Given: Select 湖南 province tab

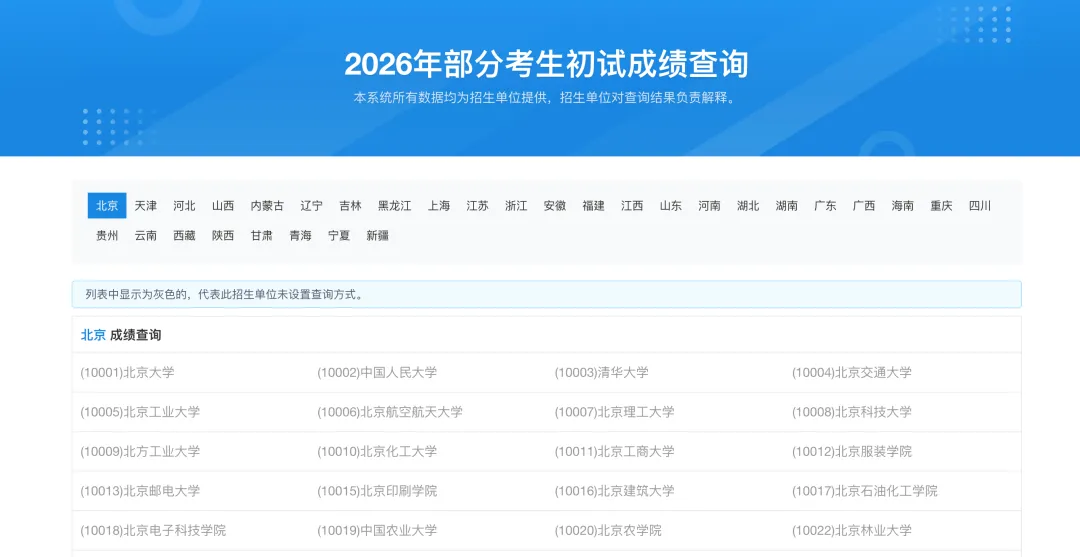Looking at the screenshot, I should (787, 205).
